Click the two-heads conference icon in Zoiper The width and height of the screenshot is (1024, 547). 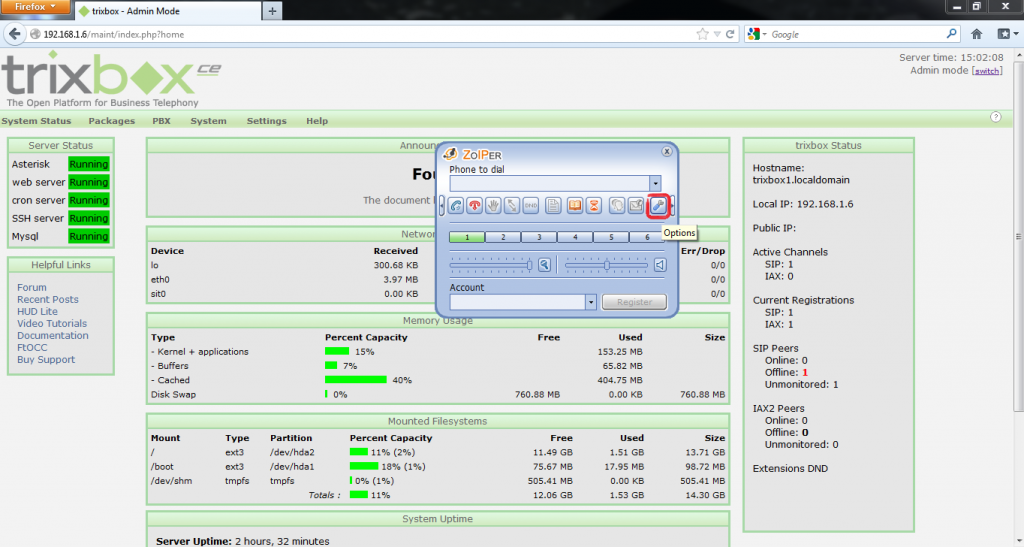coord(617,206)
